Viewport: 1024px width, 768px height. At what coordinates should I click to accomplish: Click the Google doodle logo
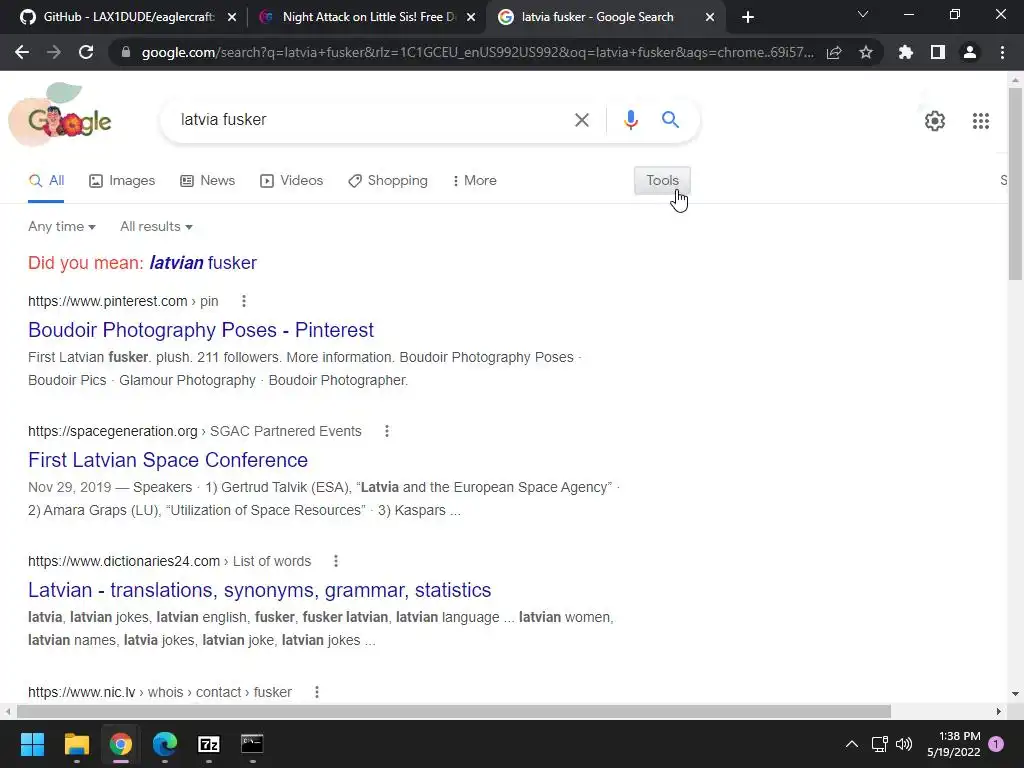[61, 115]
